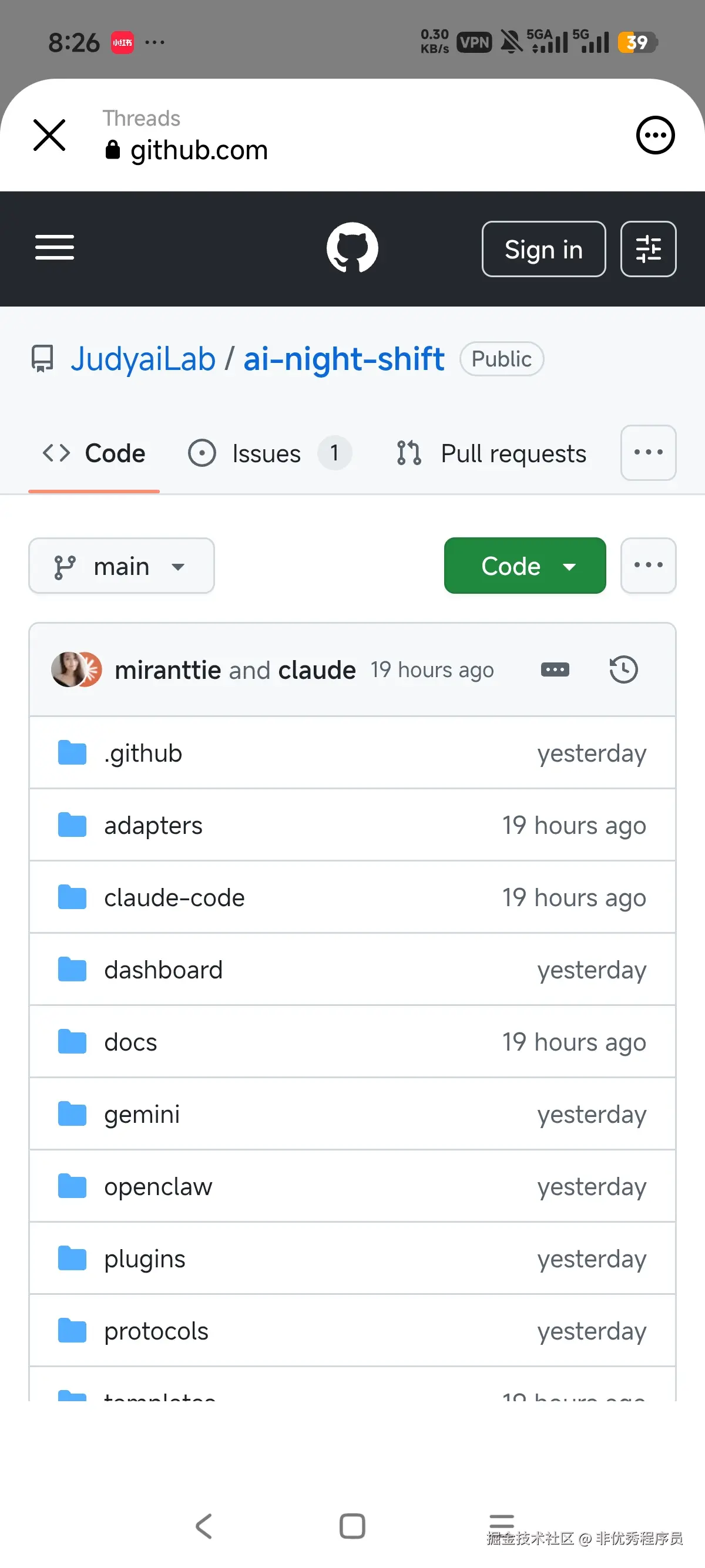The image size is (705, 1568).
Task: Switch to the Issues tab
Action: [268, 453]
